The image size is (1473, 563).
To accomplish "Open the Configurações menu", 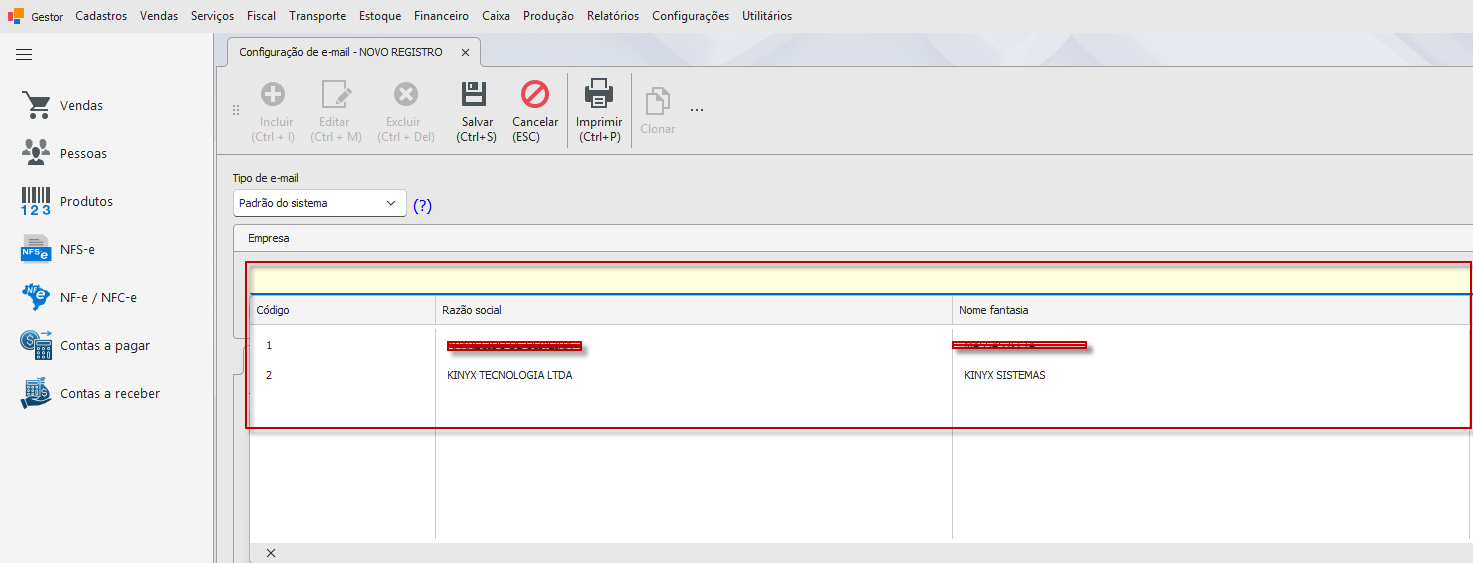I will pos(690,16).
